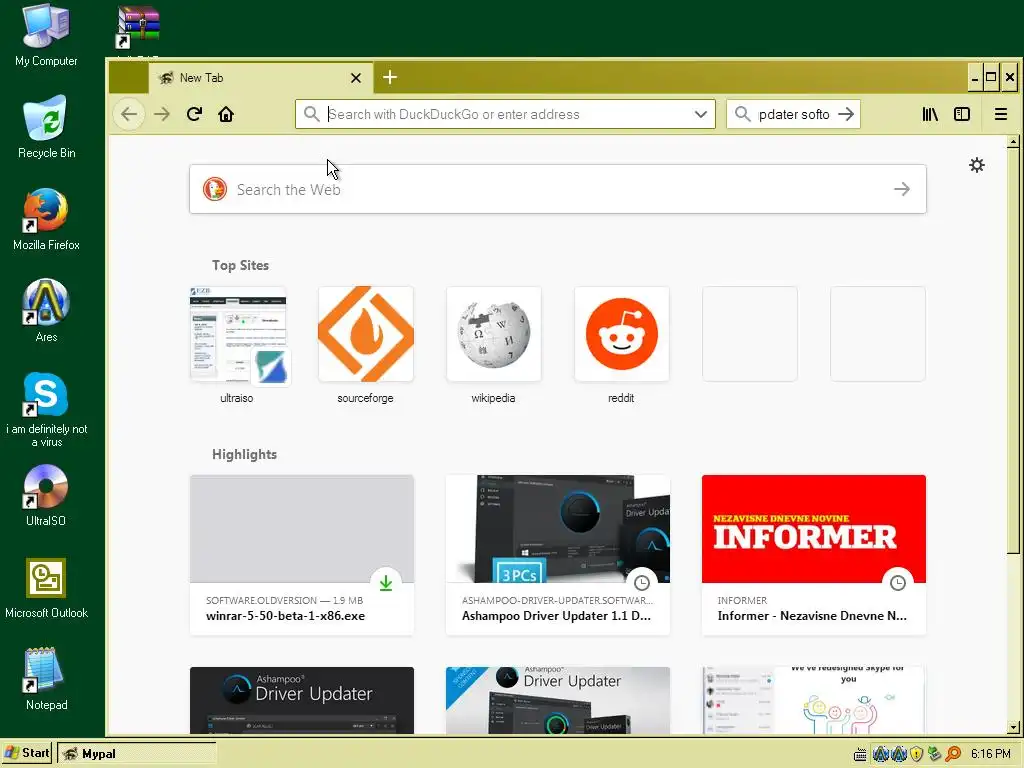
Task: Open Ashampoo Driver Updater 1.1 highlight
Action: coord(558,555)
